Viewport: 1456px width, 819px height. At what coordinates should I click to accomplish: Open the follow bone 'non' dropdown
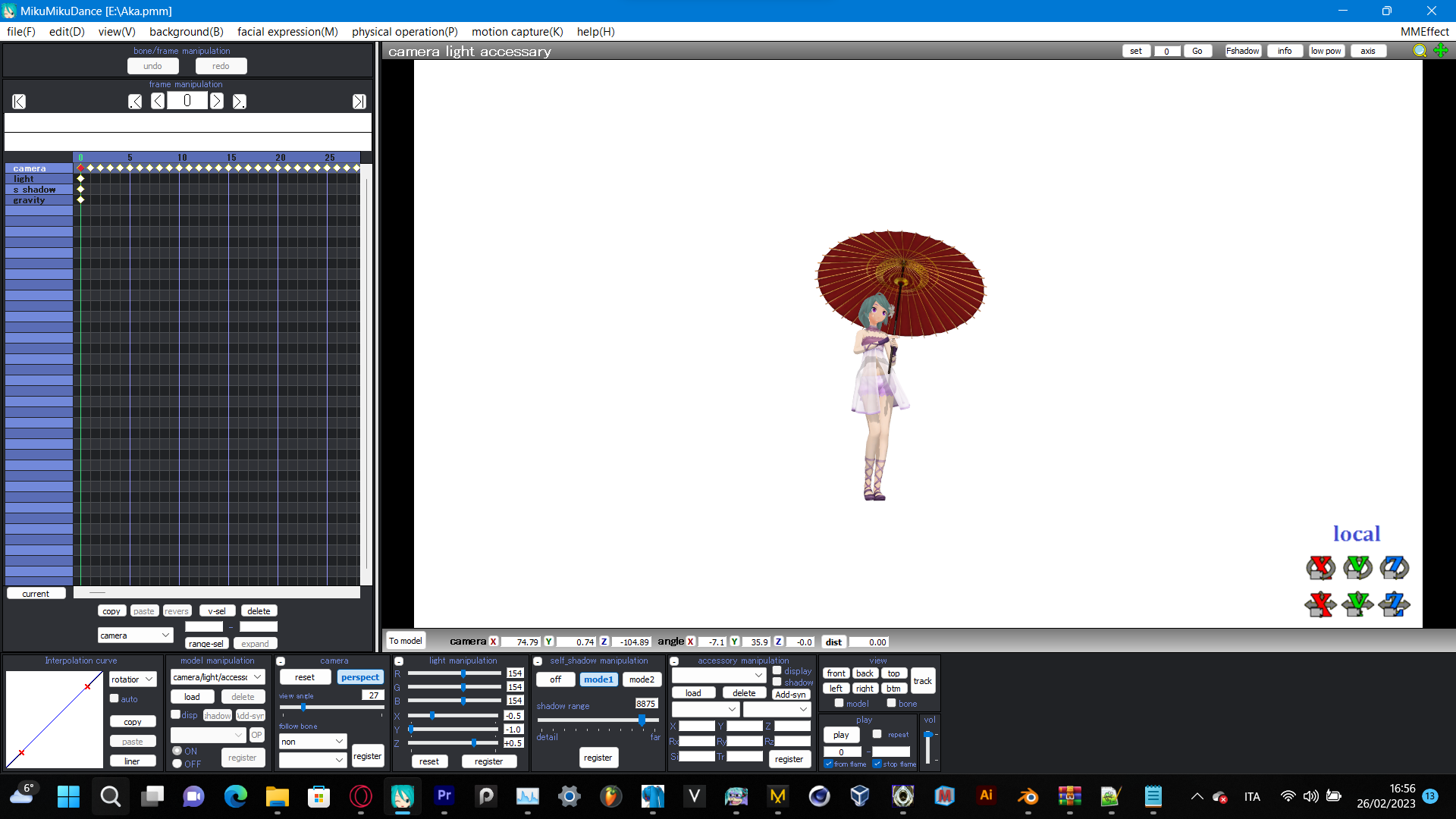tap(312, 742)
